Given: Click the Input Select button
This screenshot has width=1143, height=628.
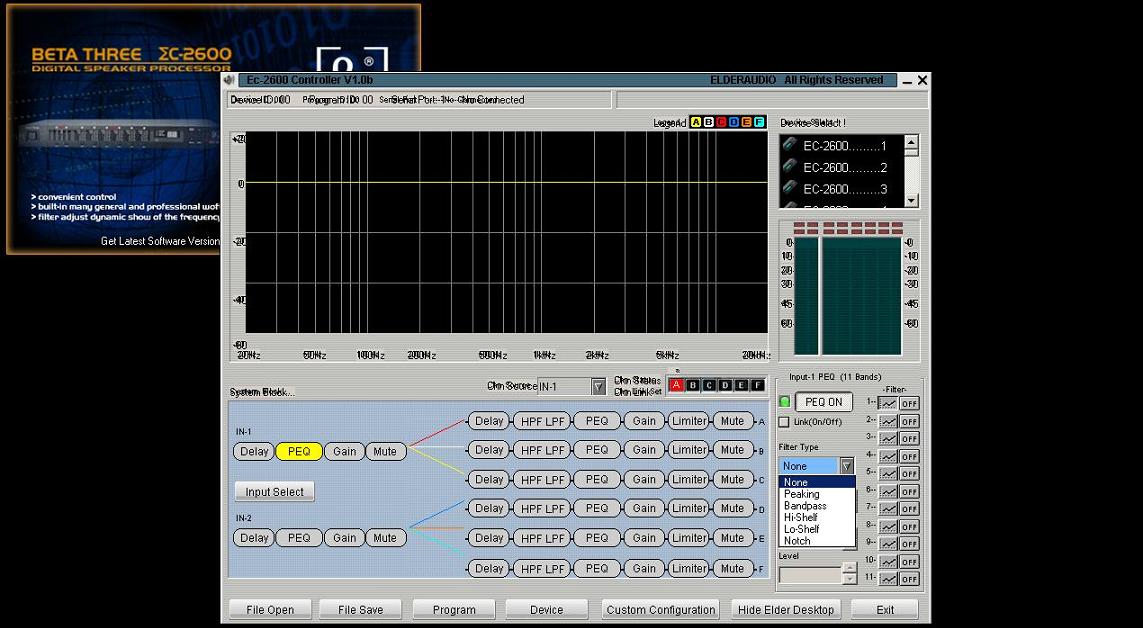Looking at the screenshot, I should coord(274,492).
